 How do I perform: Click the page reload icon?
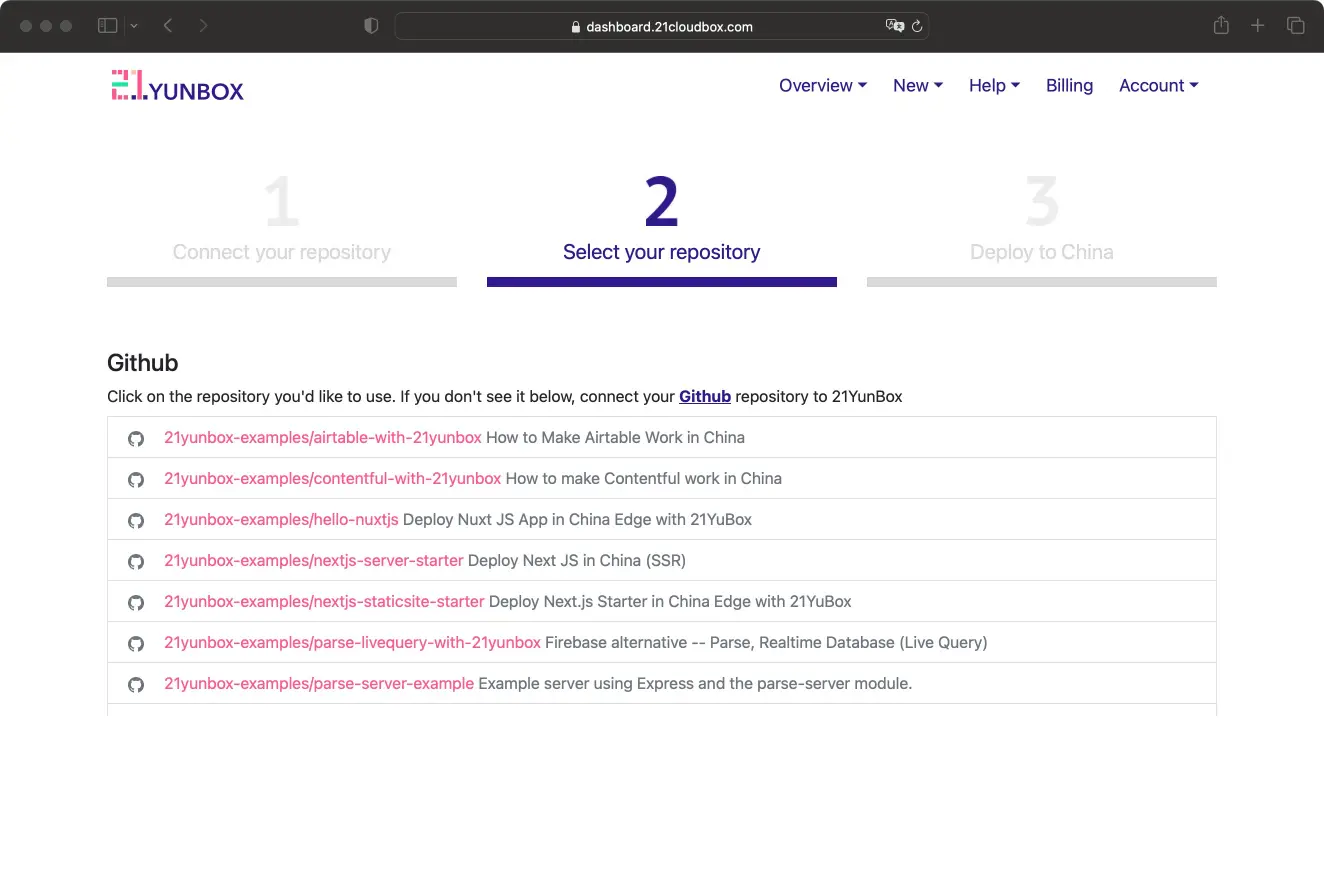[916, 27]
